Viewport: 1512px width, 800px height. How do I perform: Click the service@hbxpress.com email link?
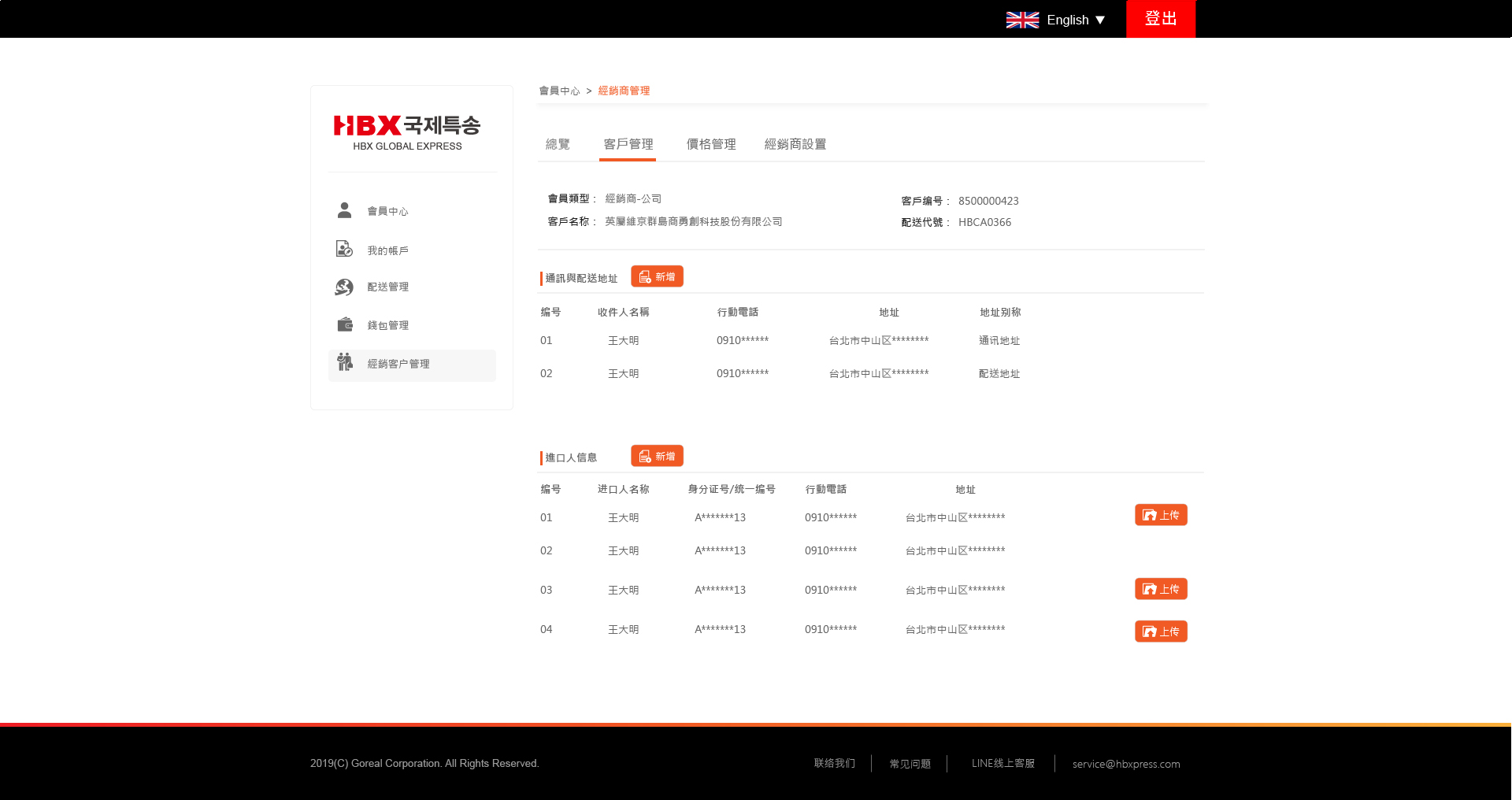pyautogui.click(x=1125, y=764)
